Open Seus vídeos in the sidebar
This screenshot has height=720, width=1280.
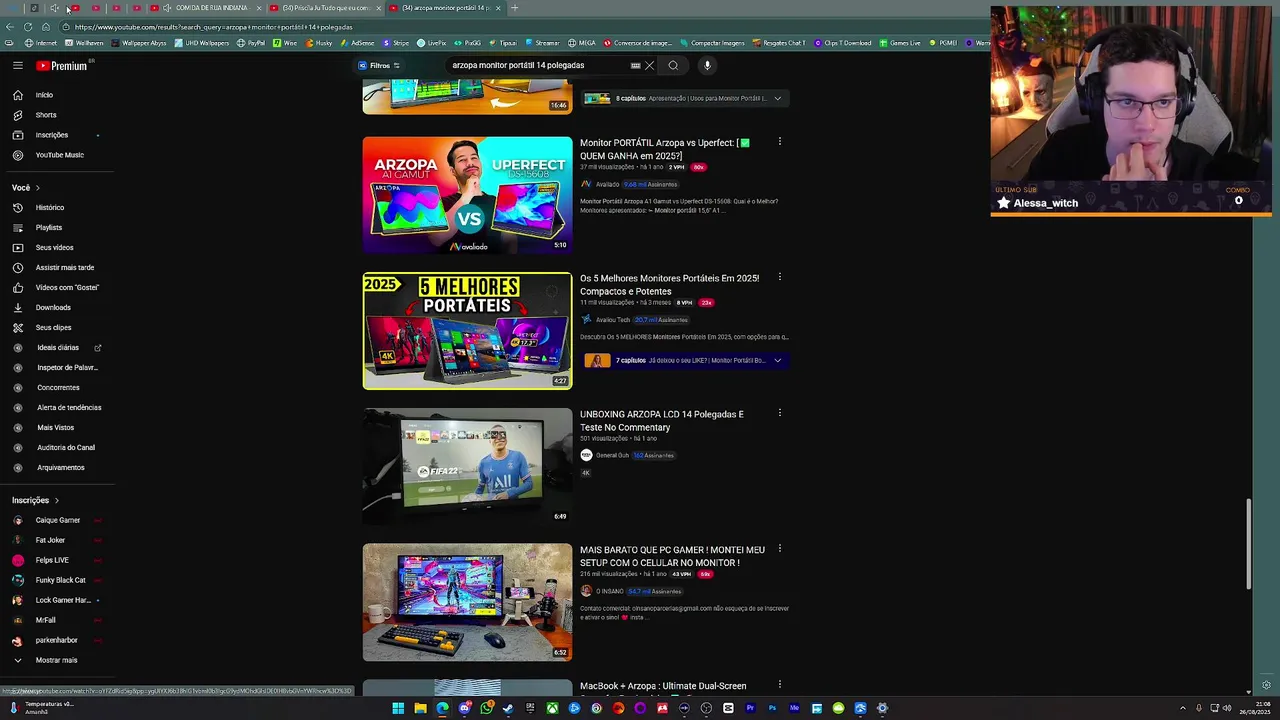[54, 247]
